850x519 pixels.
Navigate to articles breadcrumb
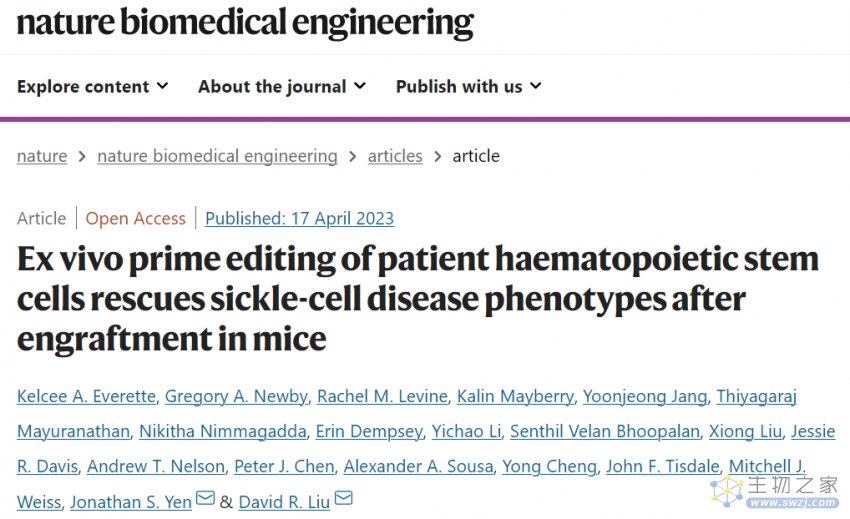[x=395, y=156]
